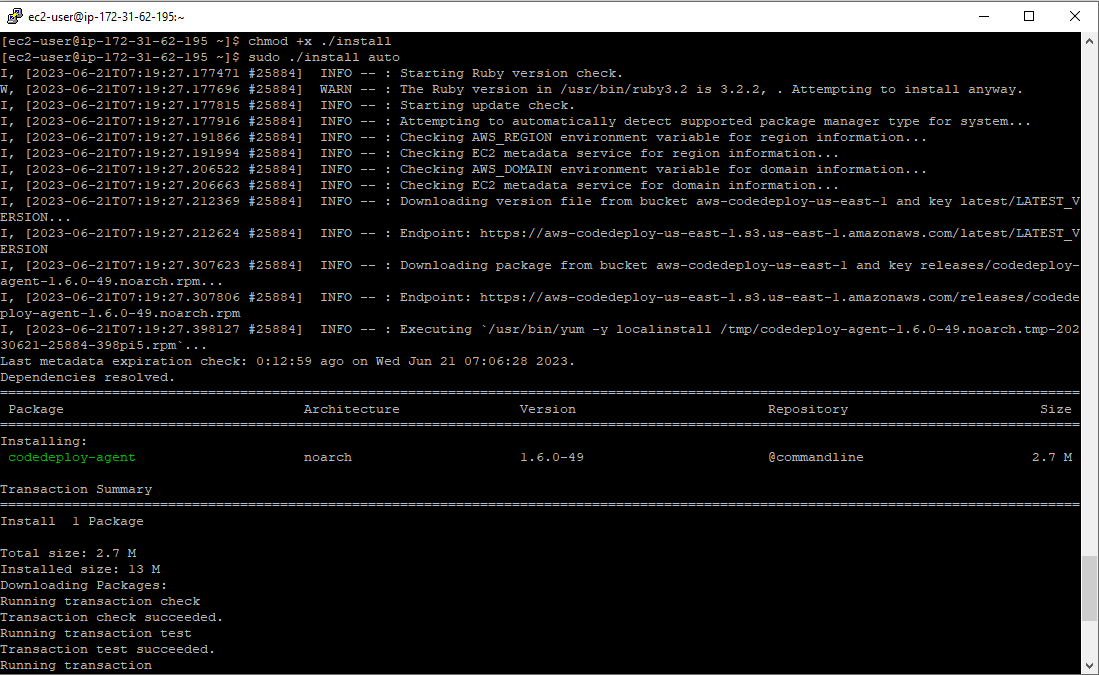The height and width of the screenshot is (675, 1099).
Task: Click 'Starting update check.' log text
Action: click(x=487, y=106)
